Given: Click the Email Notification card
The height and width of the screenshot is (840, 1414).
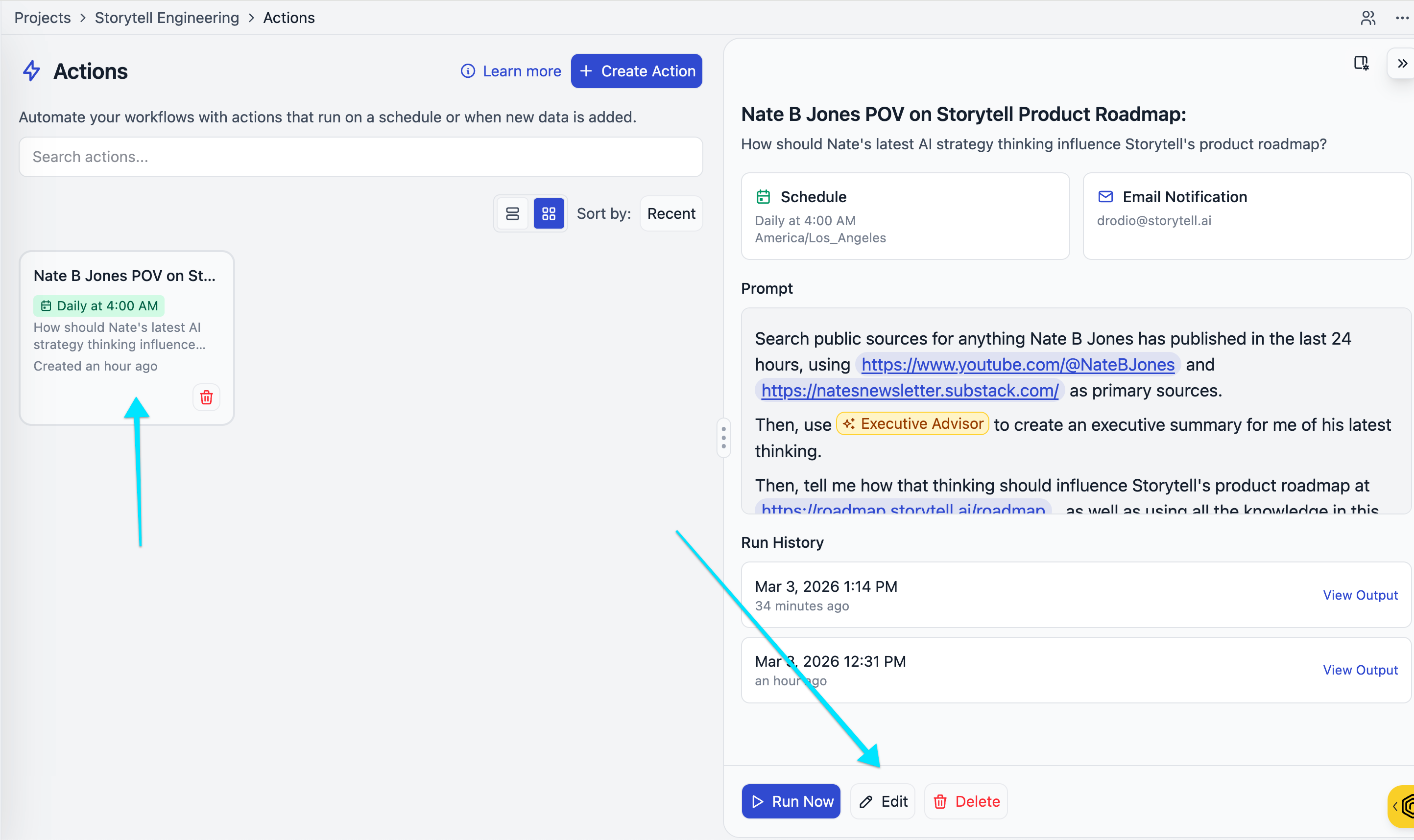Looking at the screenshot, I should (1246, 216).
